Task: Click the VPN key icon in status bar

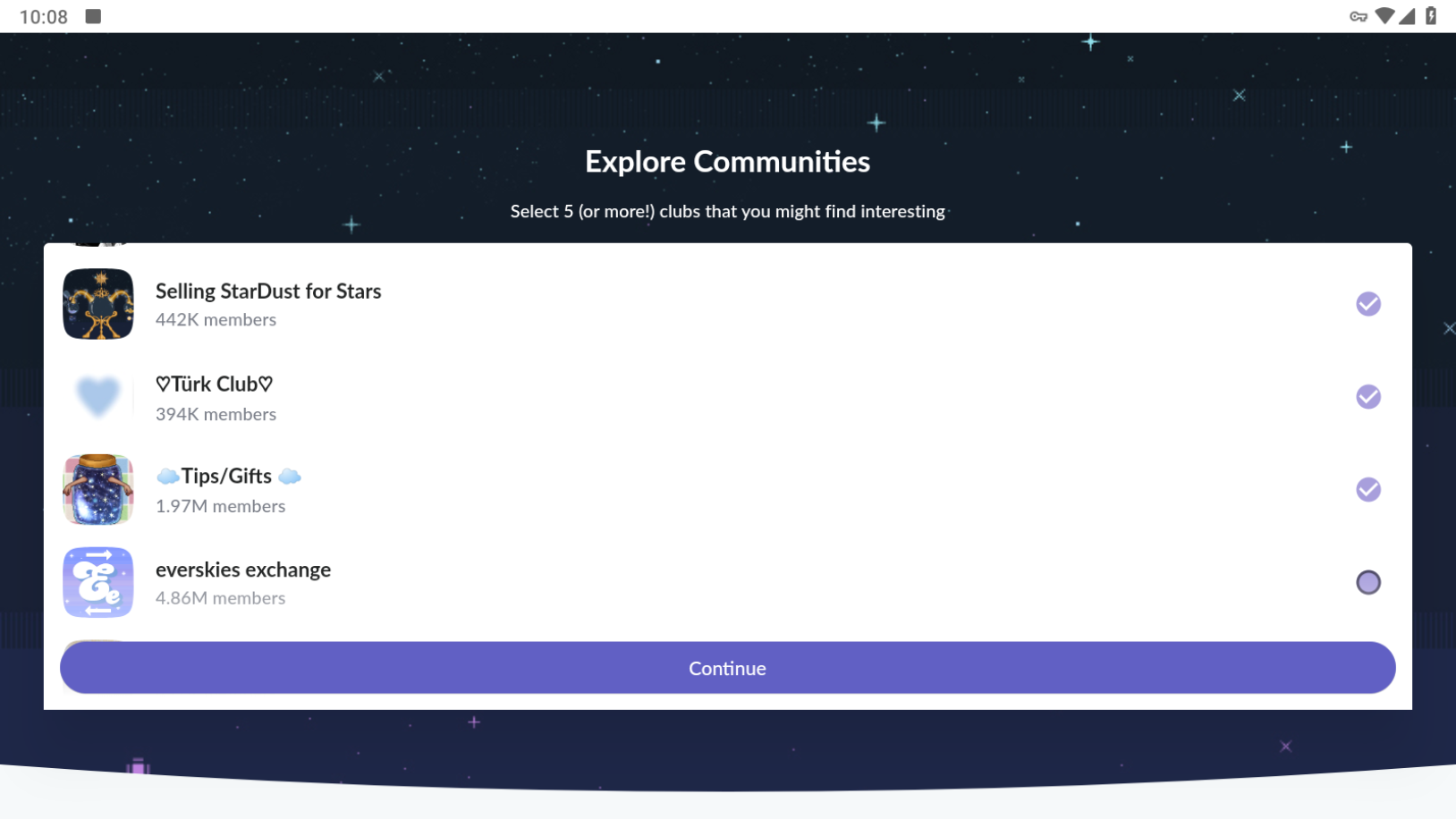Action: tap(1358, 16)
